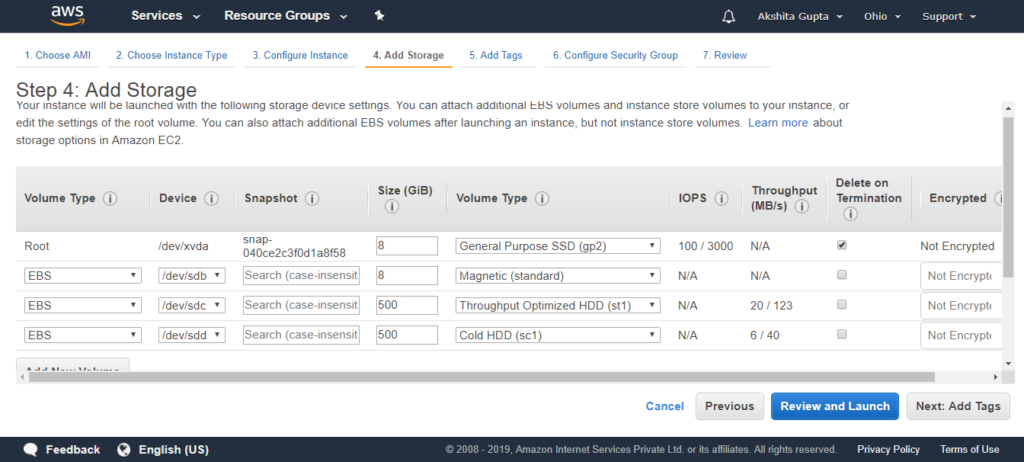This screenshot has height=462, width=1024.
Task: Click snapshot search field for /dev/sdd
Action: point(301,335)
